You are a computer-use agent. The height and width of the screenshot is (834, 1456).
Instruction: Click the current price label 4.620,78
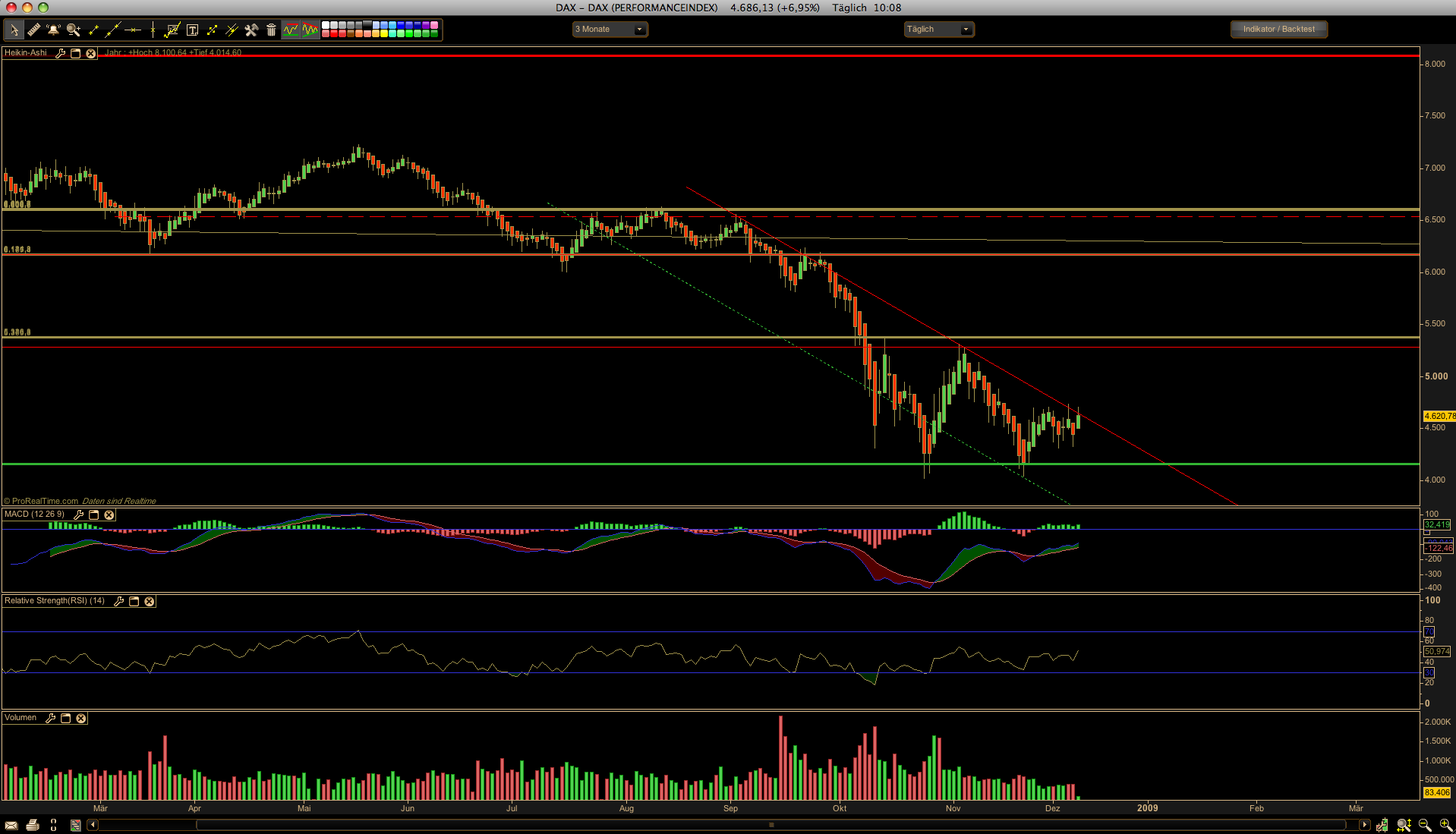[x=1439, y=416]
